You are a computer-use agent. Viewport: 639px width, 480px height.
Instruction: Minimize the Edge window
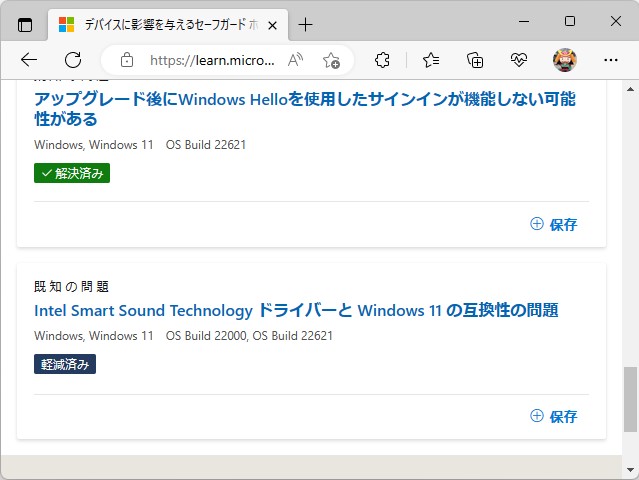(x=524, y=21)
